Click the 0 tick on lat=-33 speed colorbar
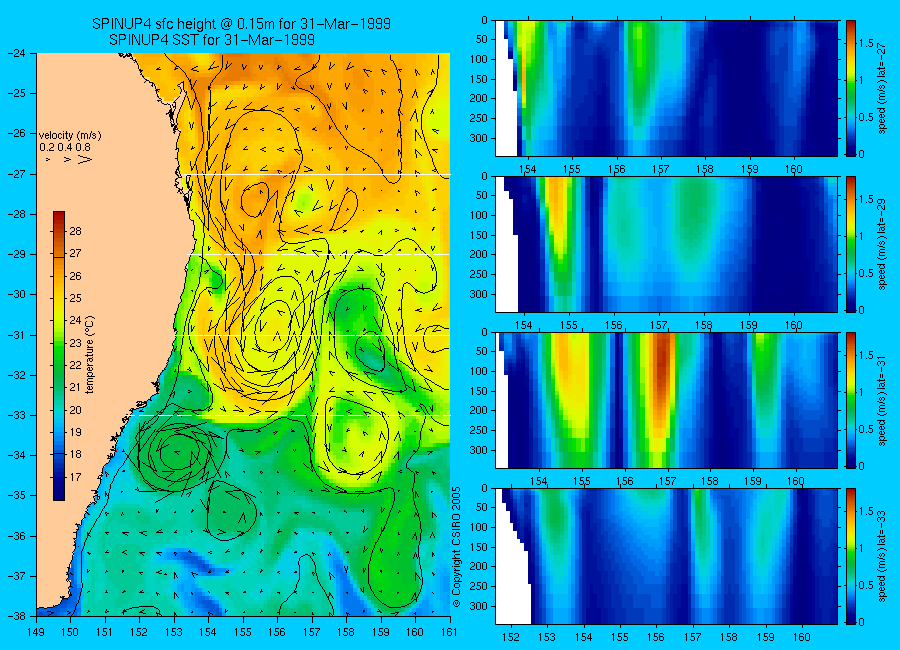The width and height of the screenshot is (900, 650). (861, 622)
